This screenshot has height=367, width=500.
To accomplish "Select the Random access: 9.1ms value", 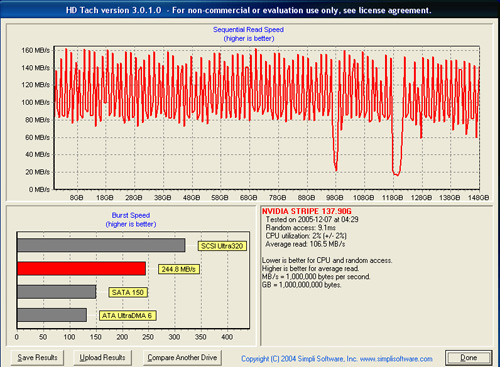I will (x=300, y=228).
